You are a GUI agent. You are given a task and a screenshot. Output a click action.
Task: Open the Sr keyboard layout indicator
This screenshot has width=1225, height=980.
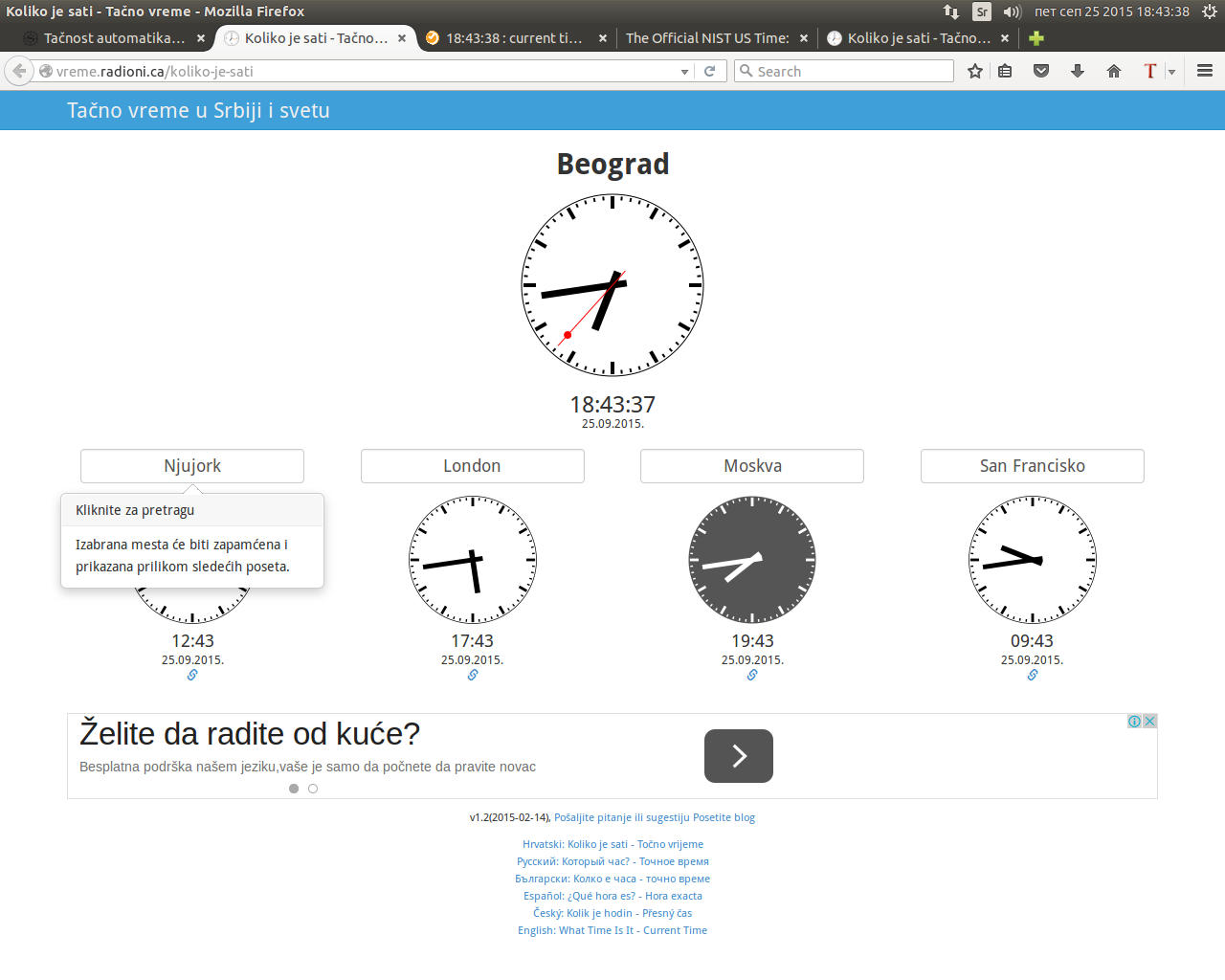click(982, 11)
